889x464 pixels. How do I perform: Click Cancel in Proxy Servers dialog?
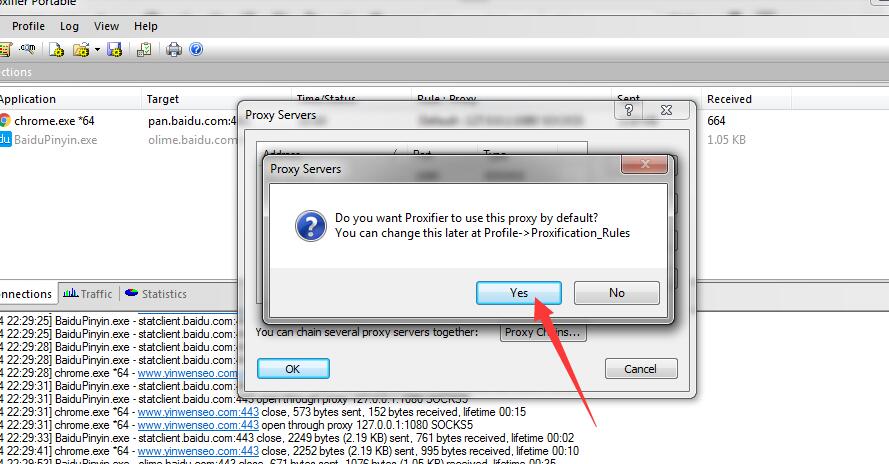pos(641,369)
